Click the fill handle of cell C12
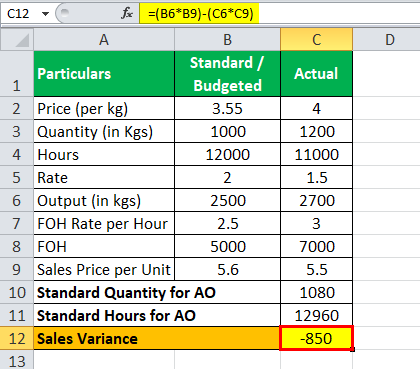This screenshot has height=369, width=420. (x=353, y=349)
